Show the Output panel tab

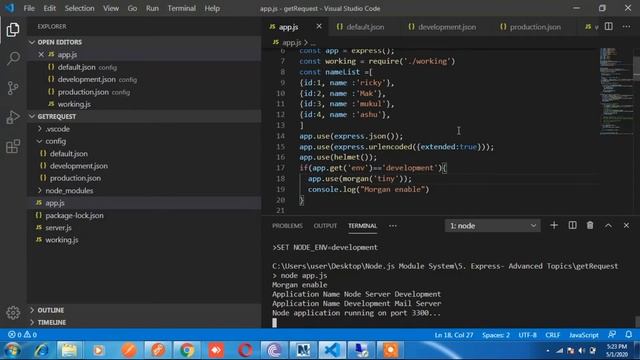click(325, 226)
